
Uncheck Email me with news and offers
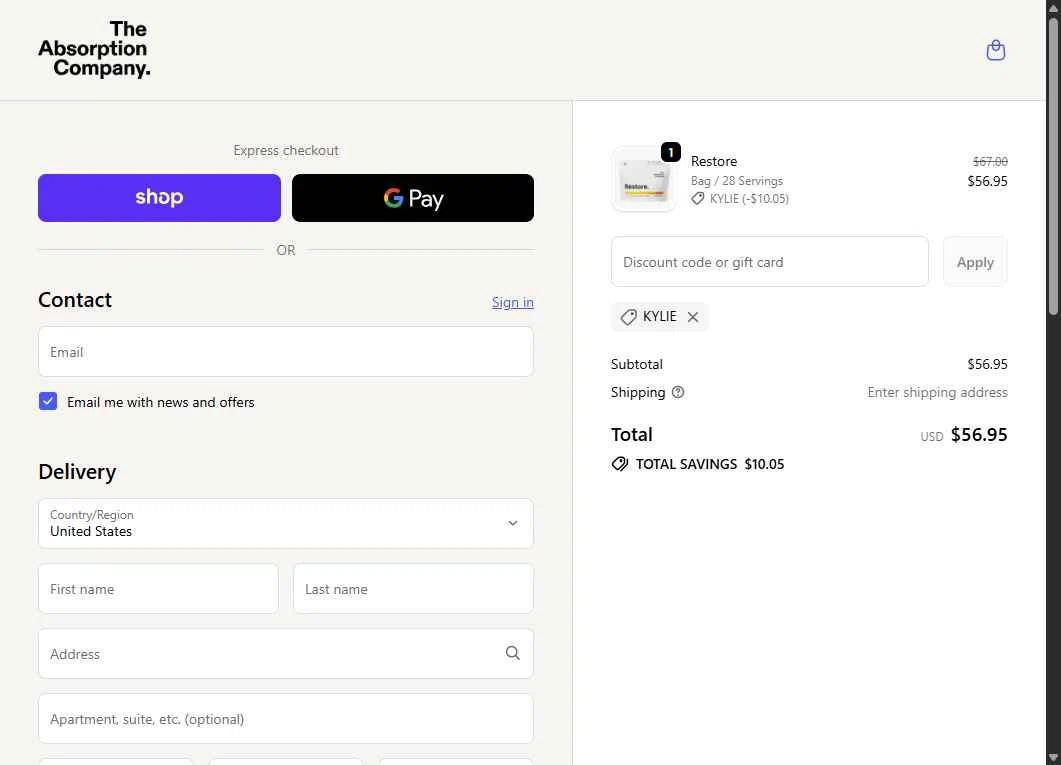tap(47, 401)
